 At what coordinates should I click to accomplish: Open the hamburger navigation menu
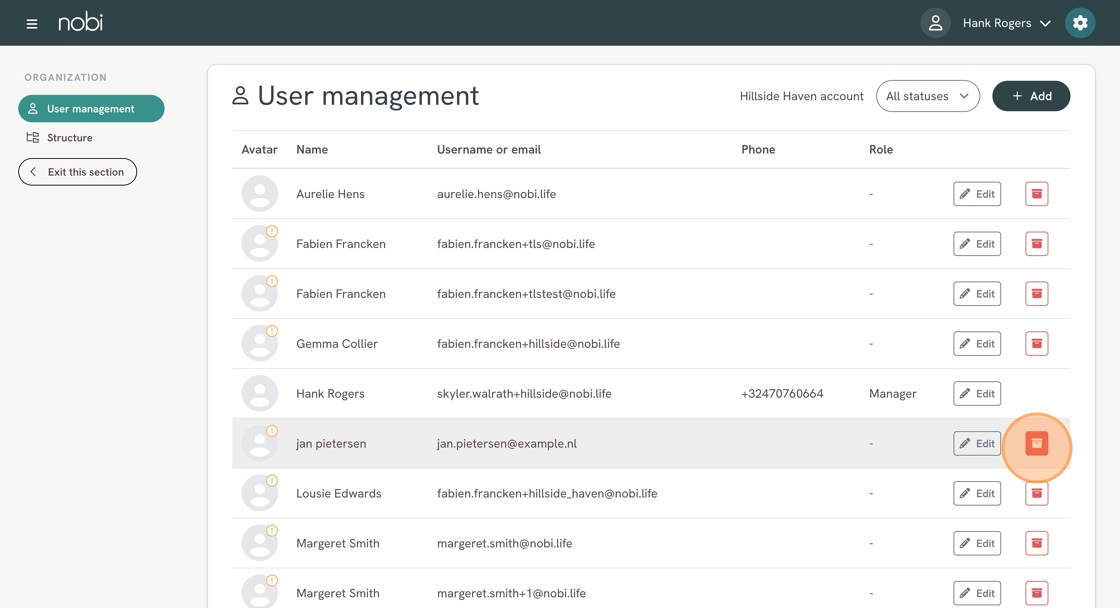point(31,24)
